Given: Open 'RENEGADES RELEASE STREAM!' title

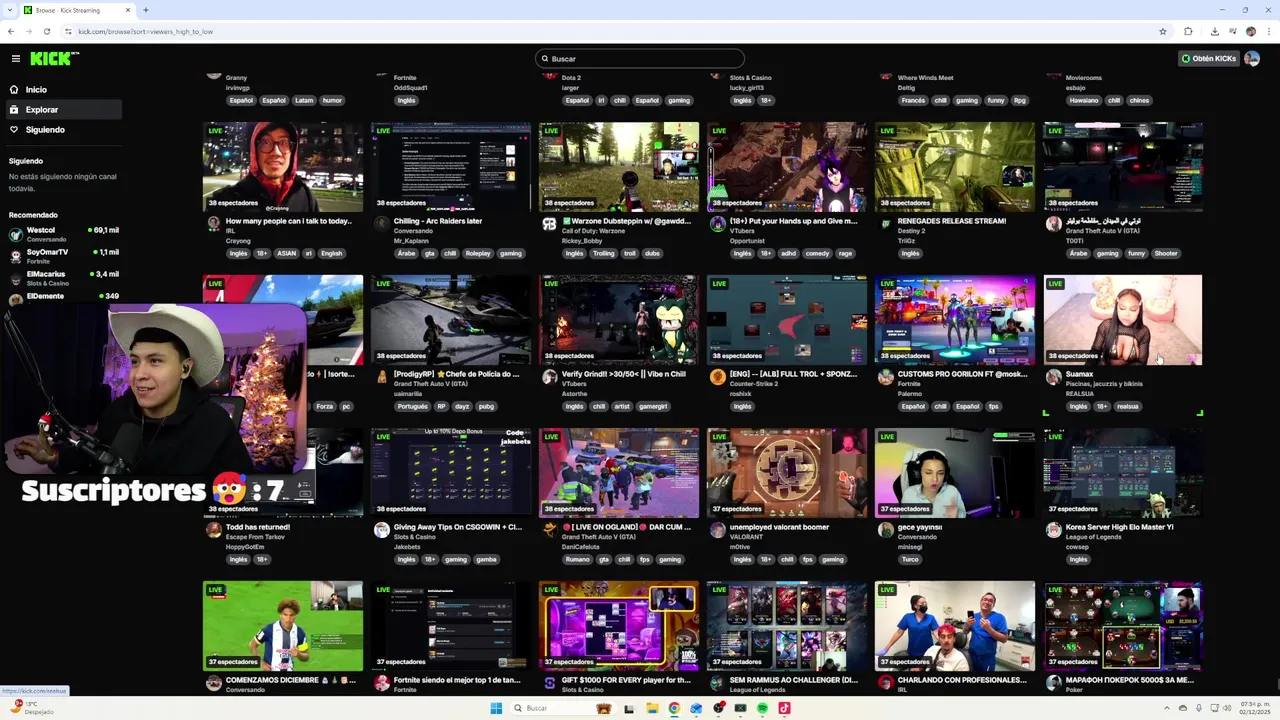Looking at the screenshot, I should pyautogui.click(x=952, y=221).
